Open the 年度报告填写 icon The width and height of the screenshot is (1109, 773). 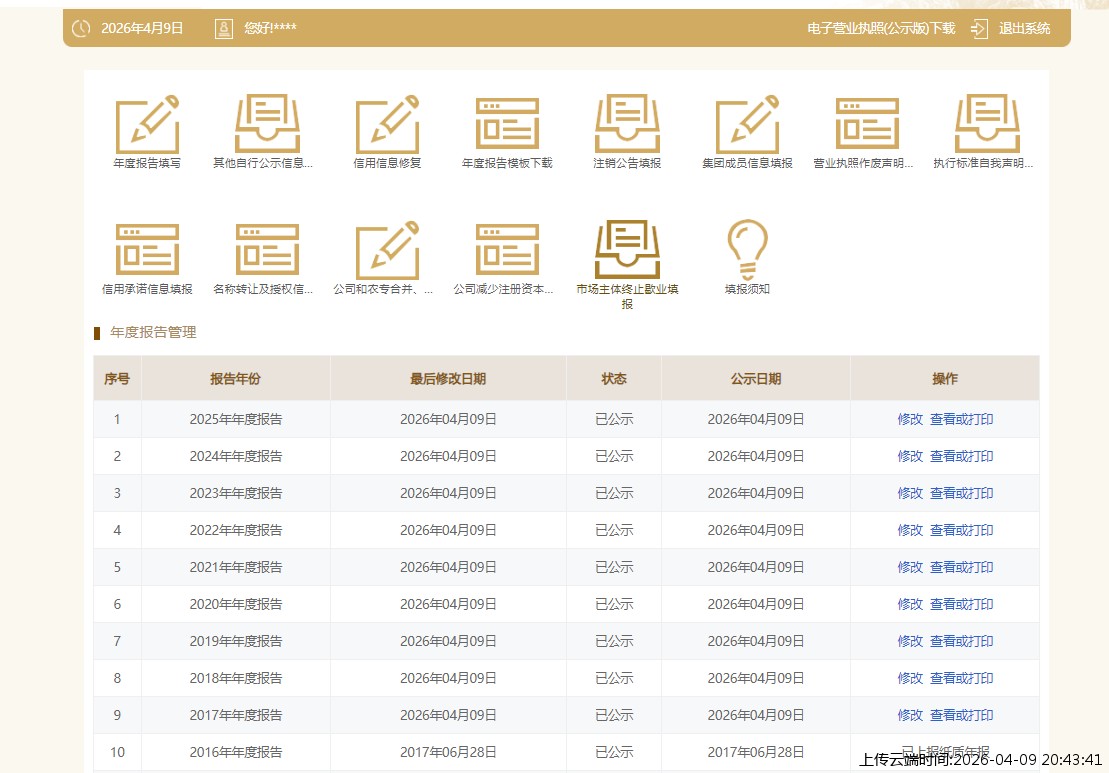pyautogui.click(x=147, y=126)
